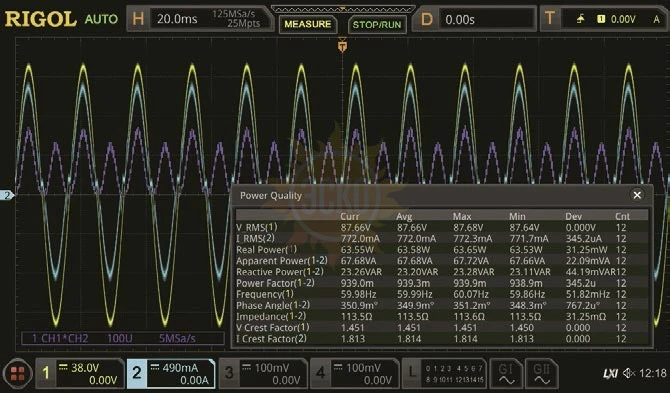This screenshot has width=670, height=393.
Task: Enable channel 3 at 100mV
Action: coord(263,374)
